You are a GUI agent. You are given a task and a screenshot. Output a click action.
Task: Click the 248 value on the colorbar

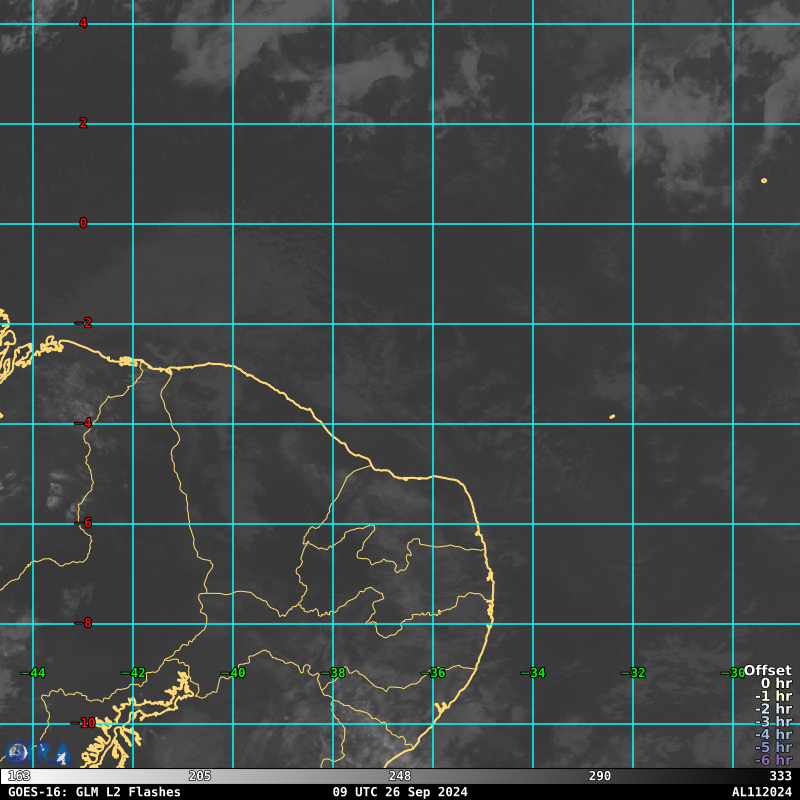[x=400, y=776]
